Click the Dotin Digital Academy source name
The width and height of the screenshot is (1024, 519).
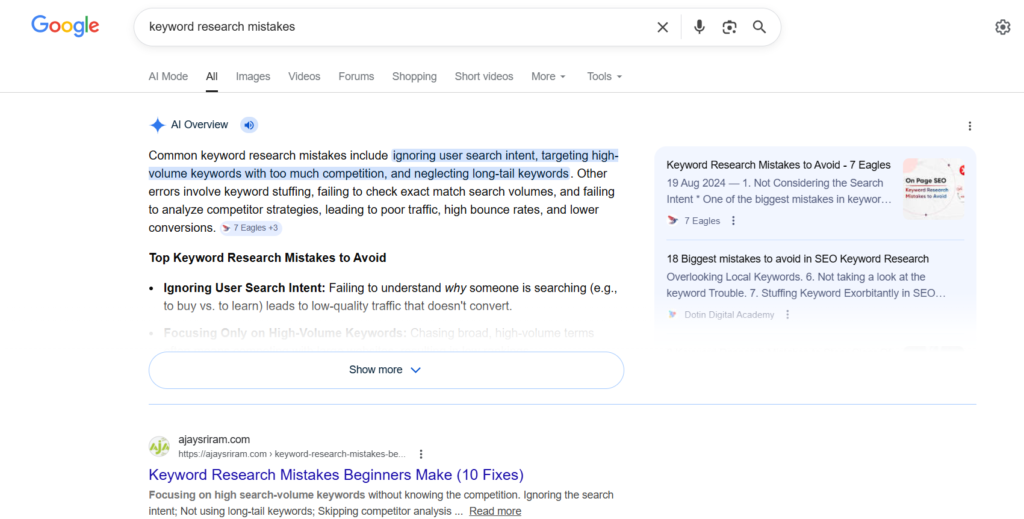(729, 315)
